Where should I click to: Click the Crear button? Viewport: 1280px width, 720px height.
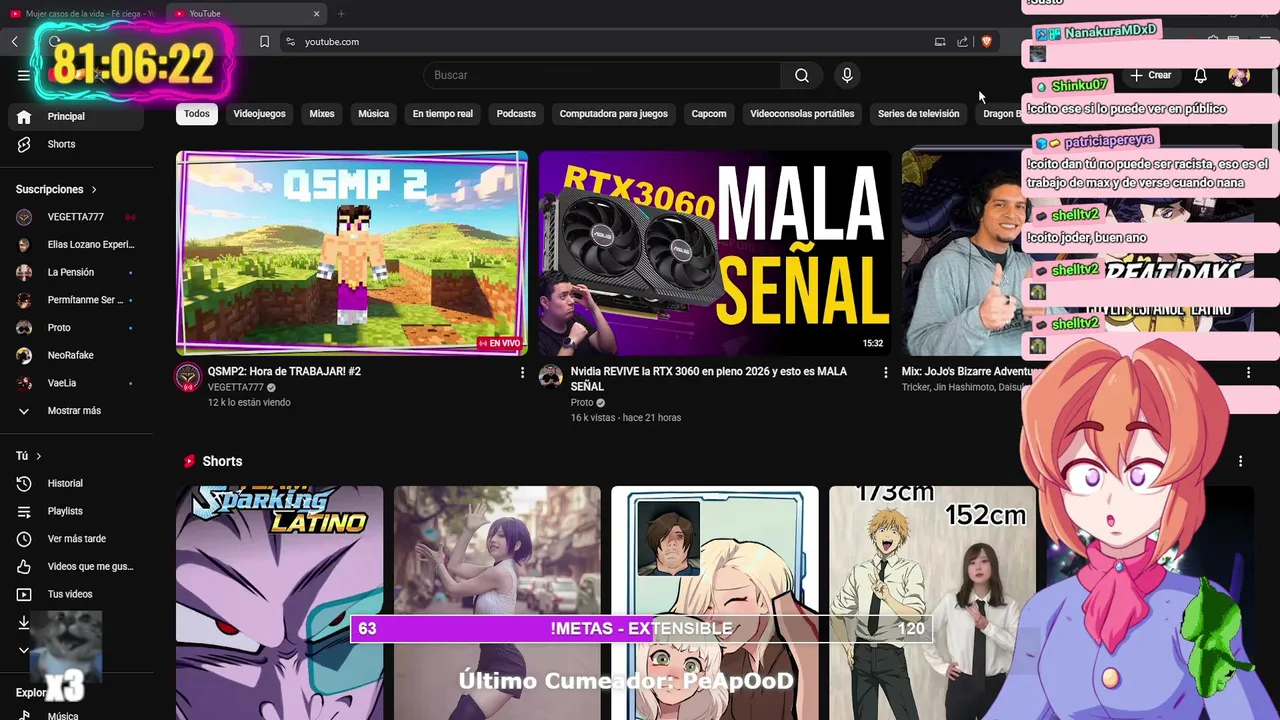1151,75
